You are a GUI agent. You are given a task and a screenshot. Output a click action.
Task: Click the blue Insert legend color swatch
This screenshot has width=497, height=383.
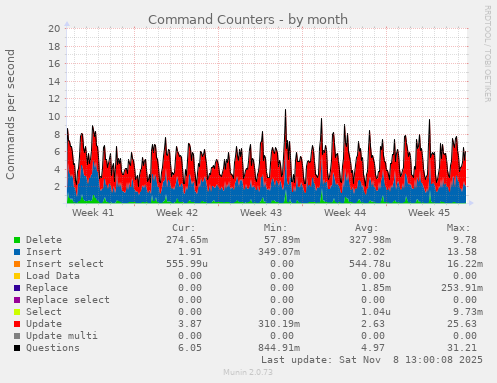coord(17,252)
